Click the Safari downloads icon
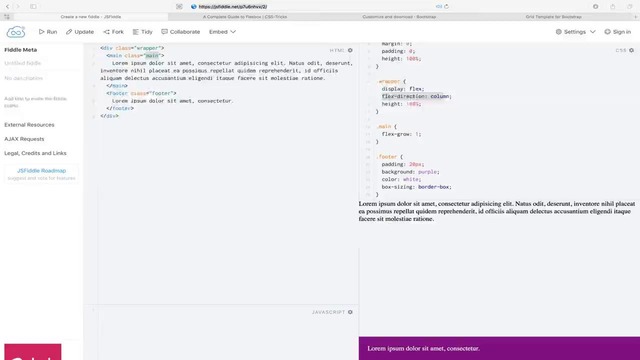640x360 pixels. pos(596,7)
